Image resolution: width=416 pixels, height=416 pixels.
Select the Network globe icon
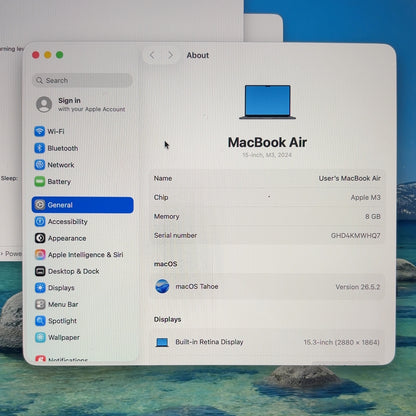coord(40,165)
